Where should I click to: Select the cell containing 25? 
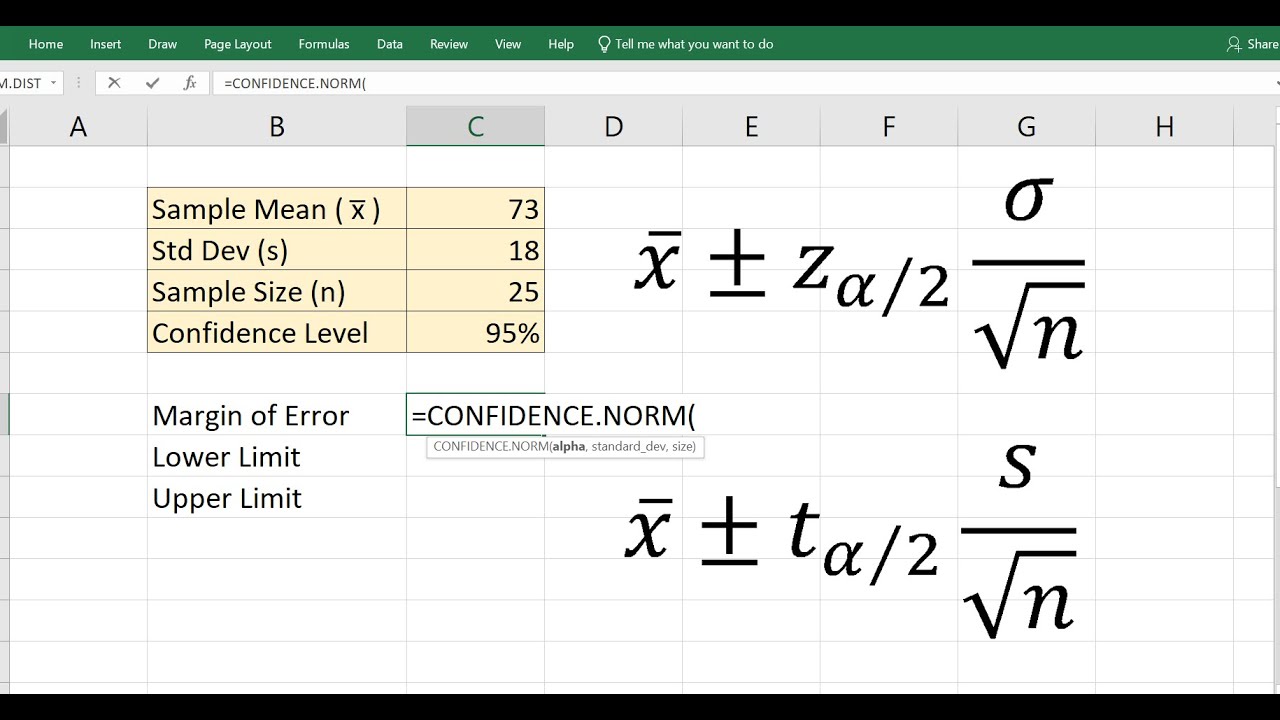476,291
